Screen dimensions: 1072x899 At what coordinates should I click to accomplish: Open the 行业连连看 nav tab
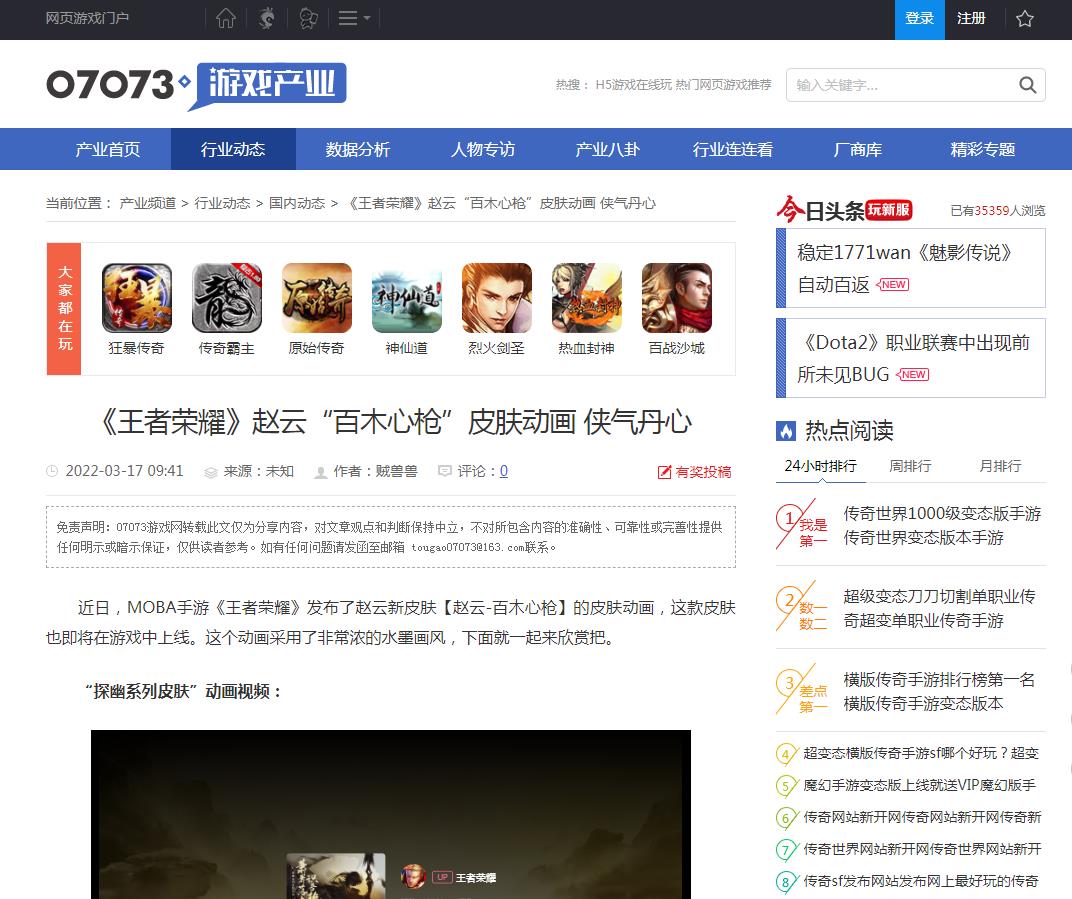coord(733,149)
